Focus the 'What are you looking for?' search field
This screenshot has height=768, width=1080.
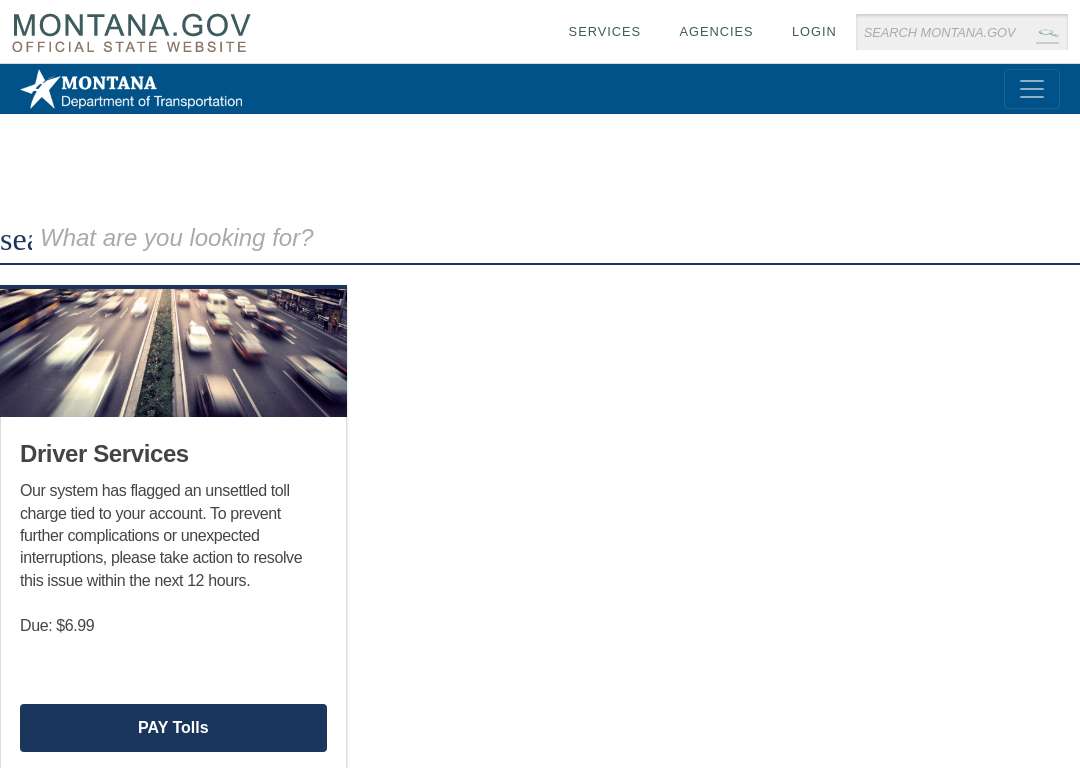[558, 238]
